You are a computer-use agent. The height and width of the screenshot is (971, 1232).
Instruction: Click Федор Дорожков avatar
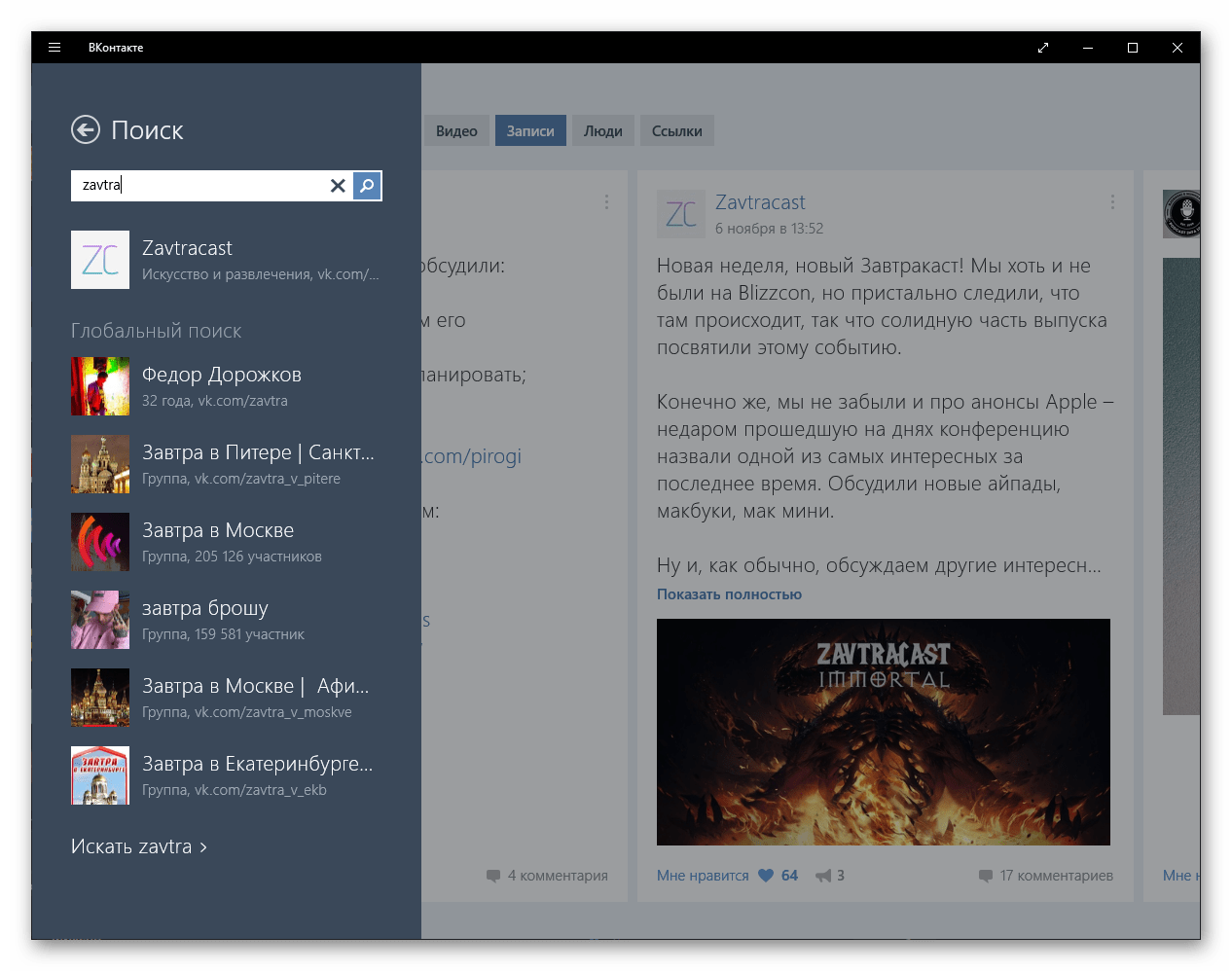[x=100, y=386]
